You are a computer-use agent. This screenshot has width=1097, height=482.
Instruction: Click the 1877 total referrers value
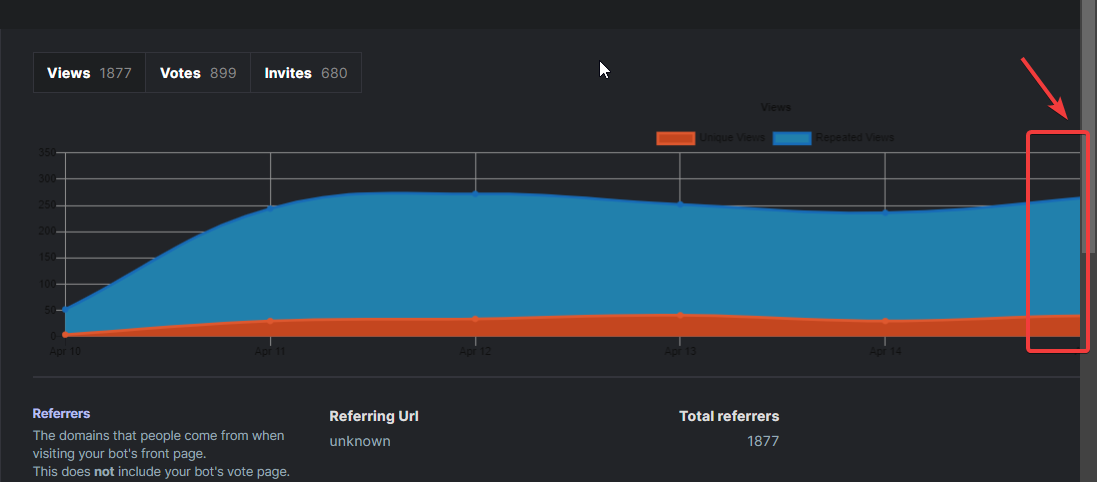(x=763, y=441)
